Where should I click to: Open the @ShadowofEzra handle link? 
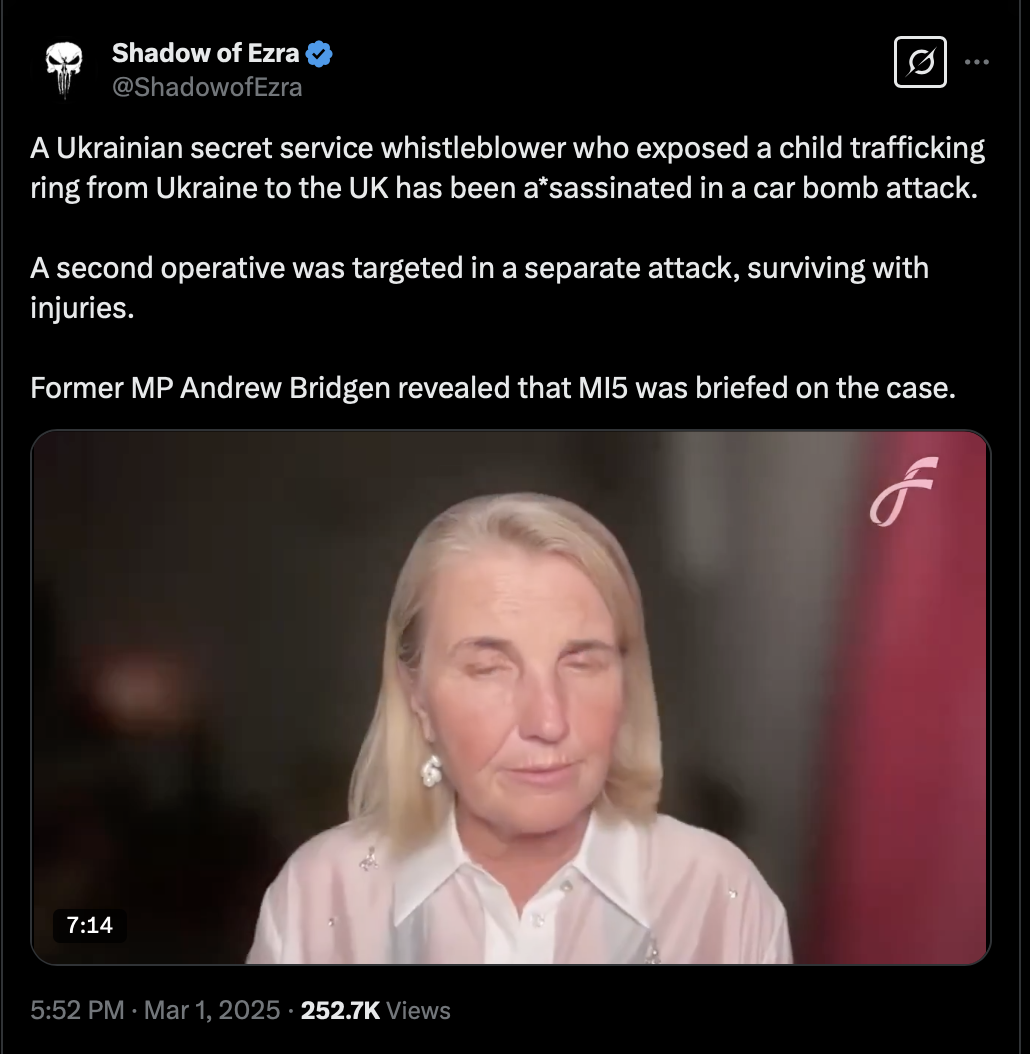pyautogui.click(x=207, y=87)
